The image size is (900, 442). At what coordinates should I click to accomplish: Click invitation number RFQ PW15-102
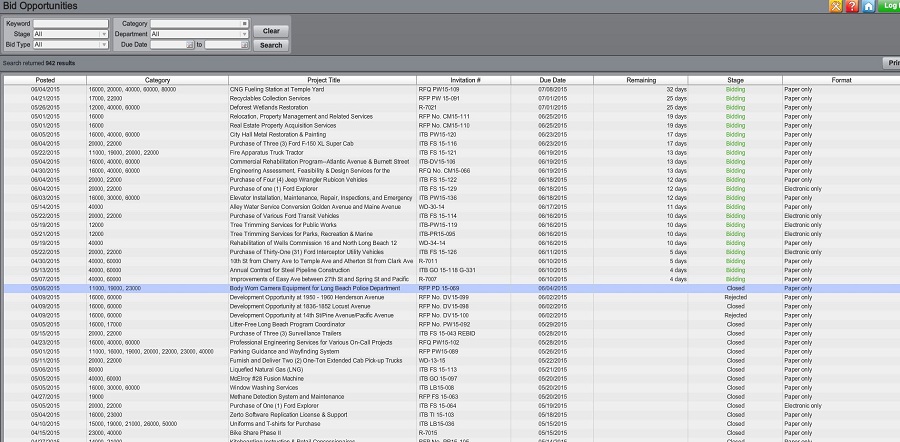[439, 343]
